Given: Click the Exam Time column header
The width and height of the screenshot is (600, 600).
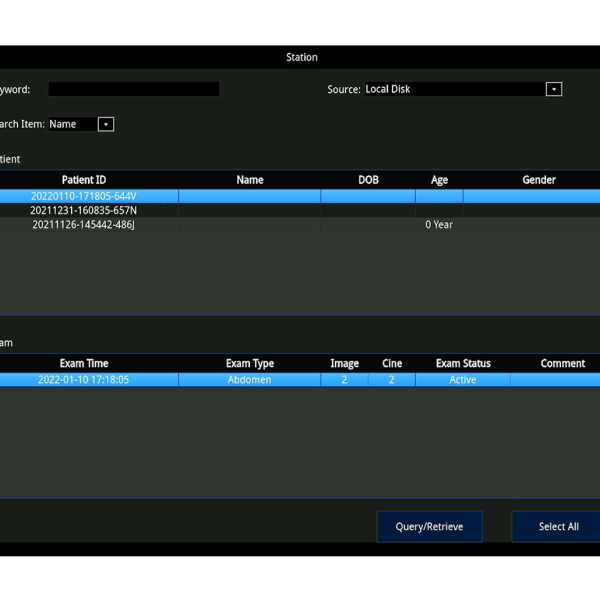Looking at the screenshot, I should point(84,363).
